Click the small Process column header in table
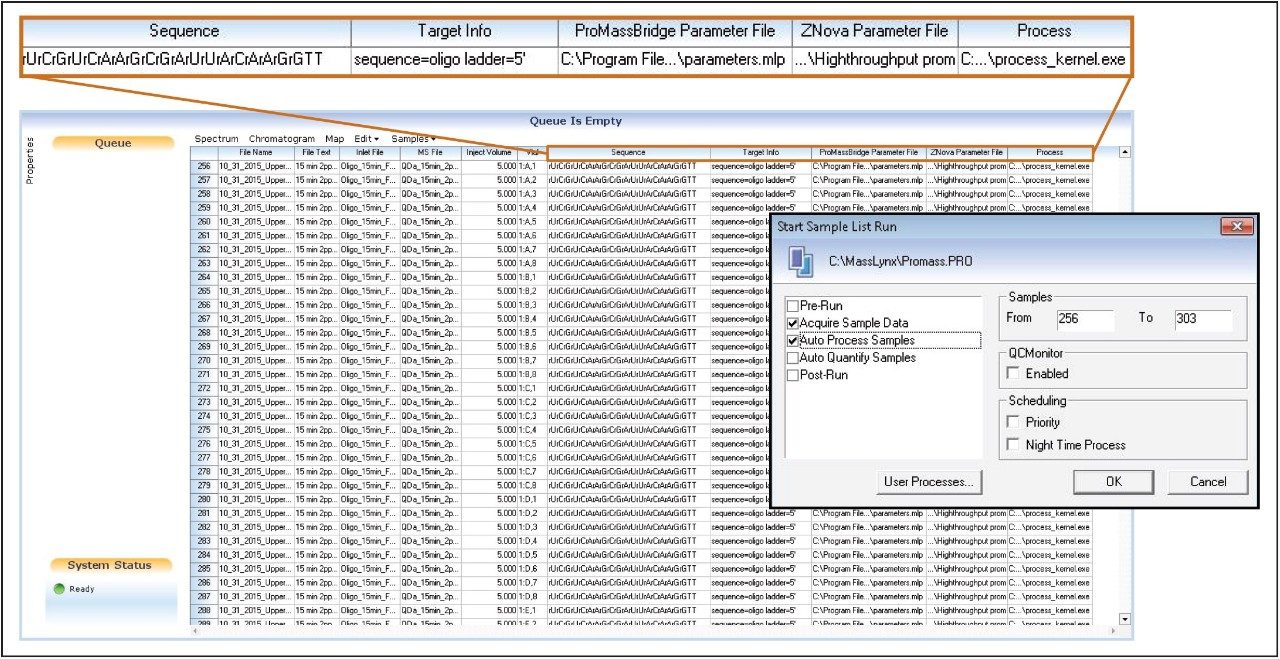 tap(1049, 152)
